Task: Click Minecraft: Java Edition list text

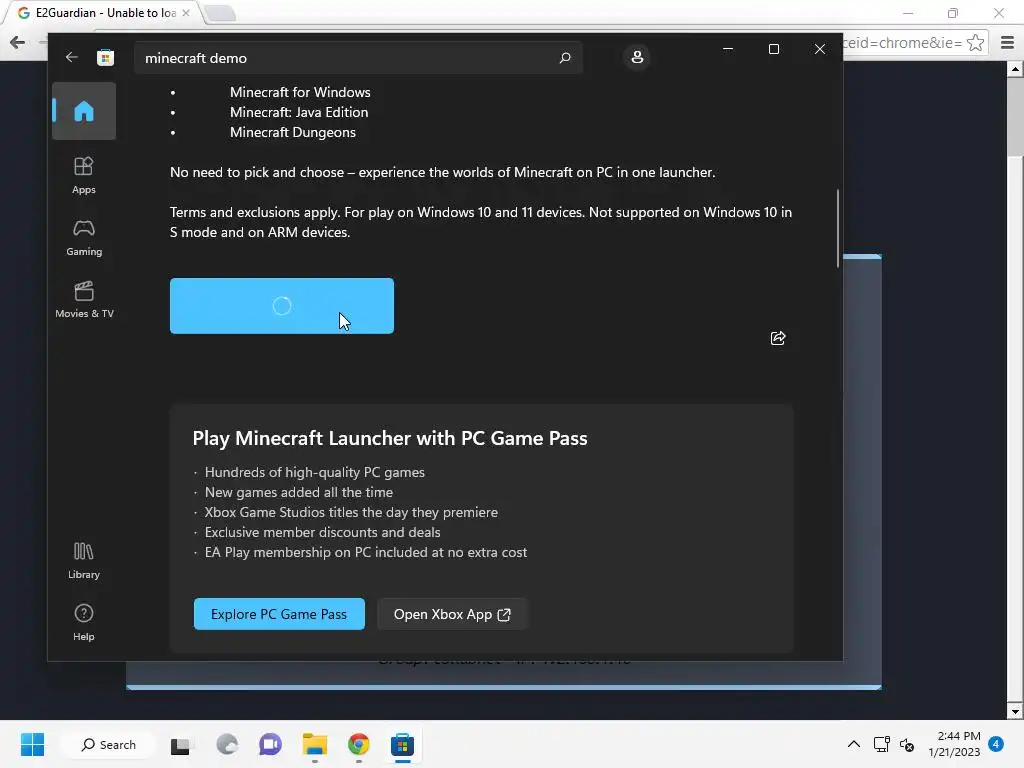Action: tap(299, 112)
